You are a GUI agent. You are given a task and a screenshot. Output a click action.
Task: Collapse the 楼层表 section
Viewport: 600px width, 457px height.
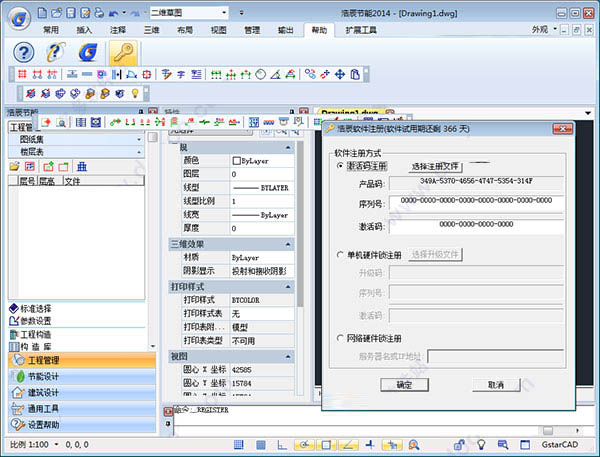tap(139, 152)
